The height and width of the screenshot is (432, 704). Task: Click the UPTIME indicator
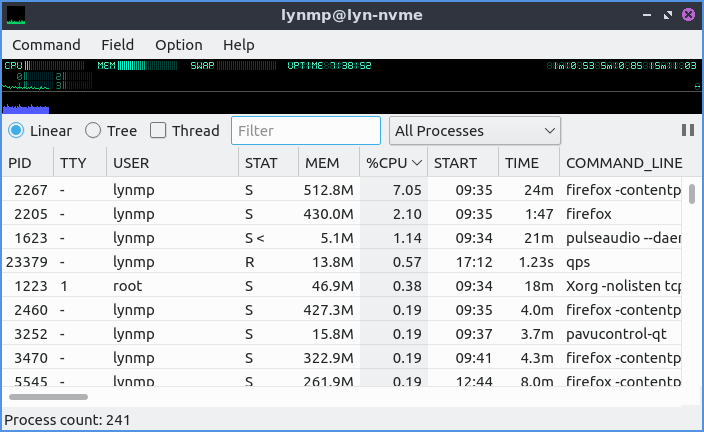[x=329, y=66]
